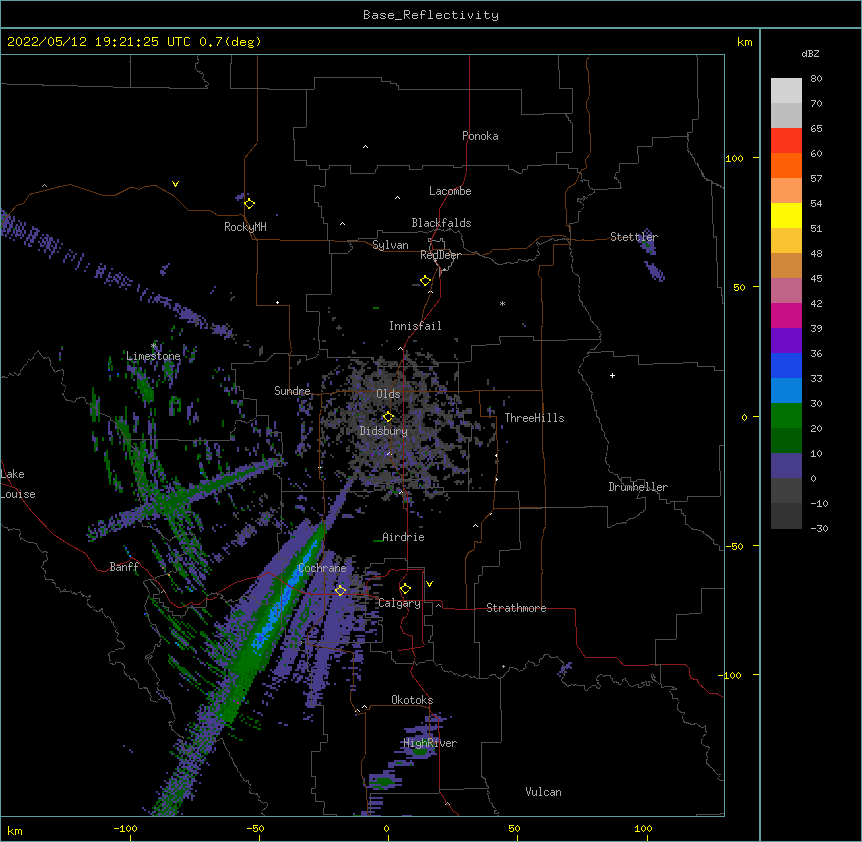This screenshot has height=842, width=862.
Task: Click the yellow diamond marker south of RedDeer
Action: pos(426,281)
